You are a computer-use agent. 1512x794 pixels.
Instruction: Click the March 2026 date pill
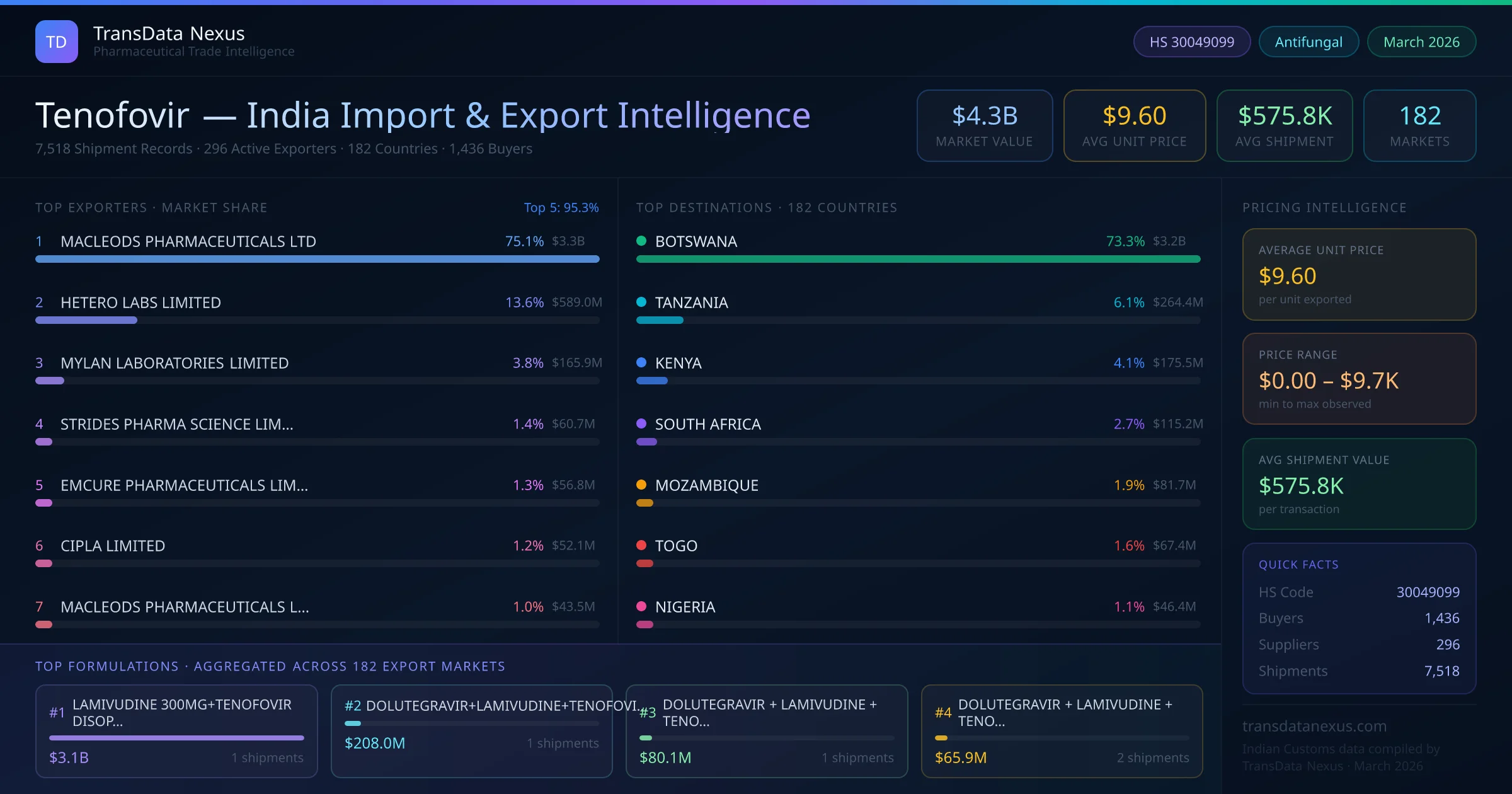[1421, 42]
